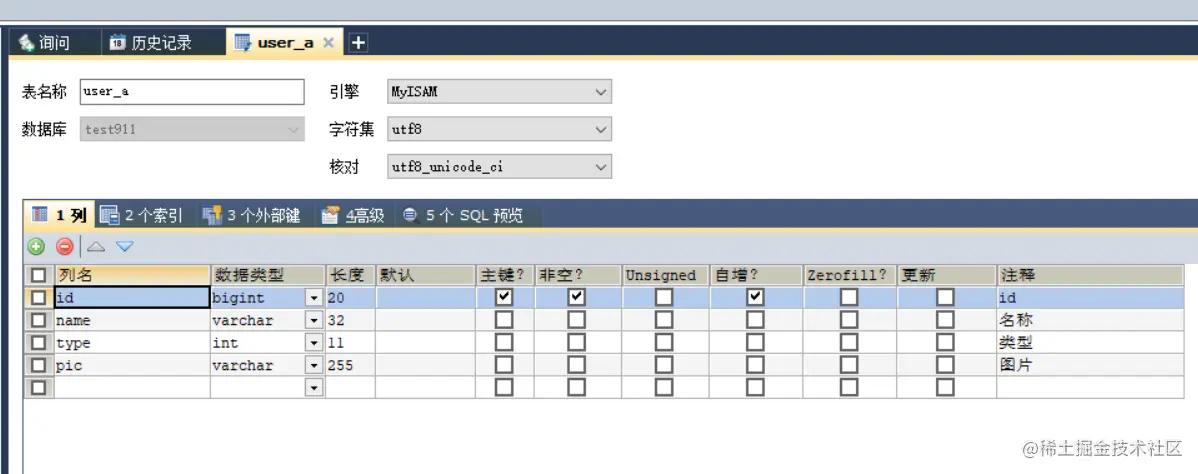Switch to 2 个索引 indexes tab
Screen dimensions: 1198x474
[x=142, y=216]
